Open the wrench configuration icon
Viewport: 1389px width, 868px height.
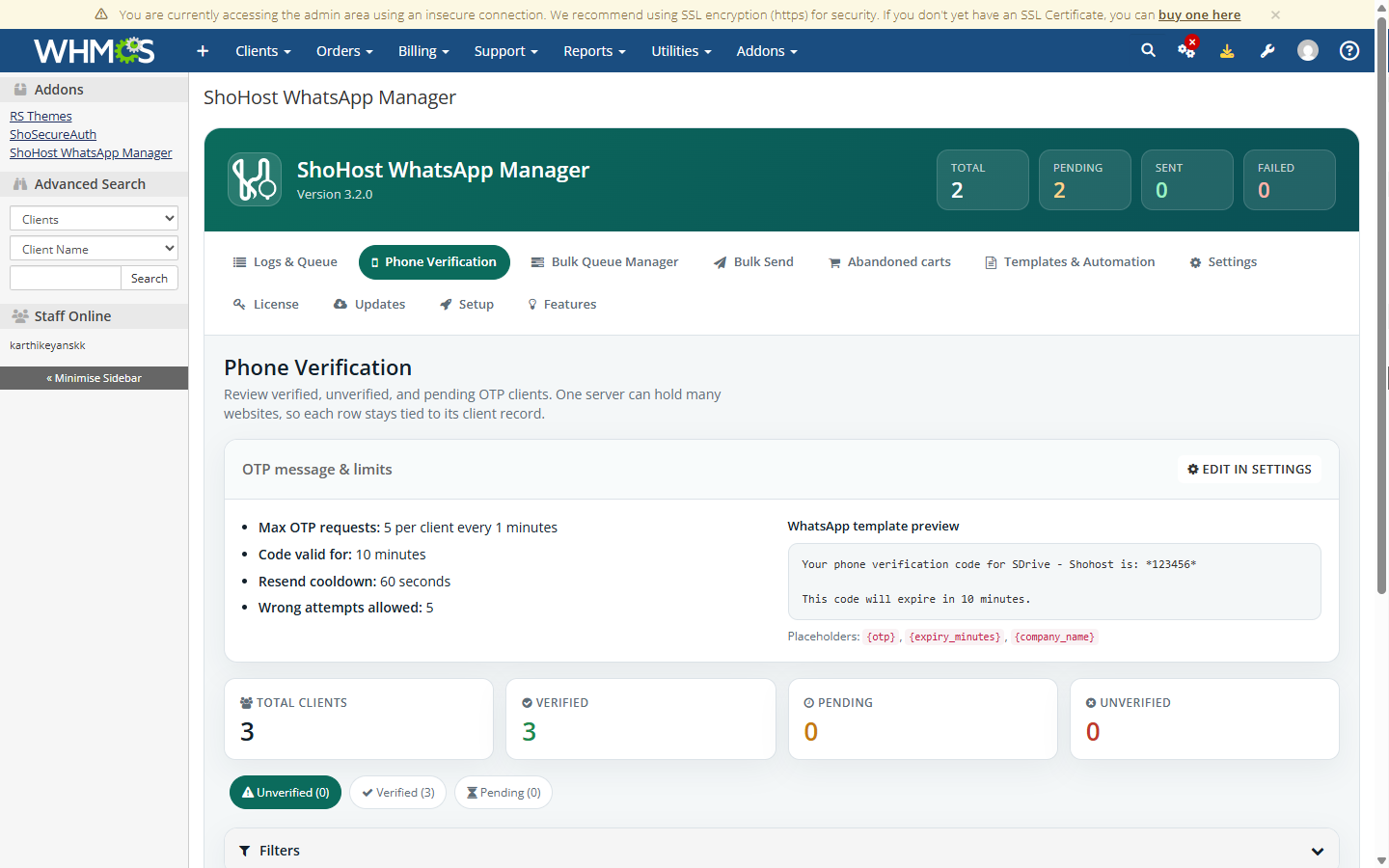click(1267, 51)
